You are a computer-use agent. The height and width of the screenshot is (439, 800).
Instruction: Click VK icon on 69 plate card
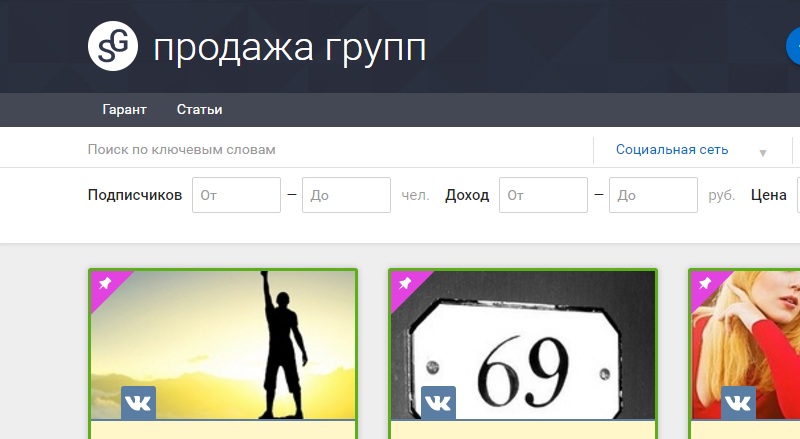[x=438, y=403]
